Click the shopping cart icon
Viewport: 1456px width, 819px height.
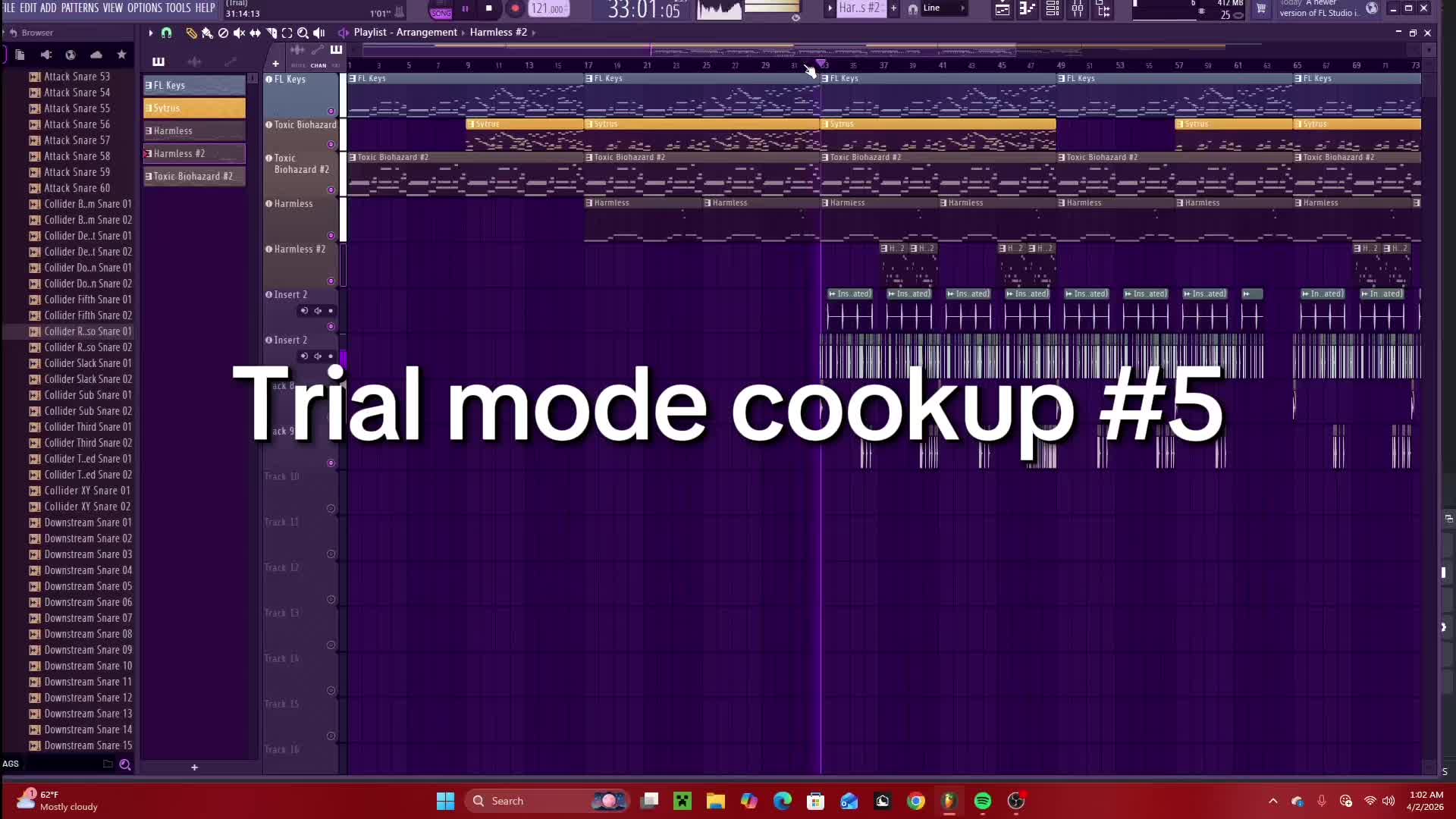point(1261,9)
